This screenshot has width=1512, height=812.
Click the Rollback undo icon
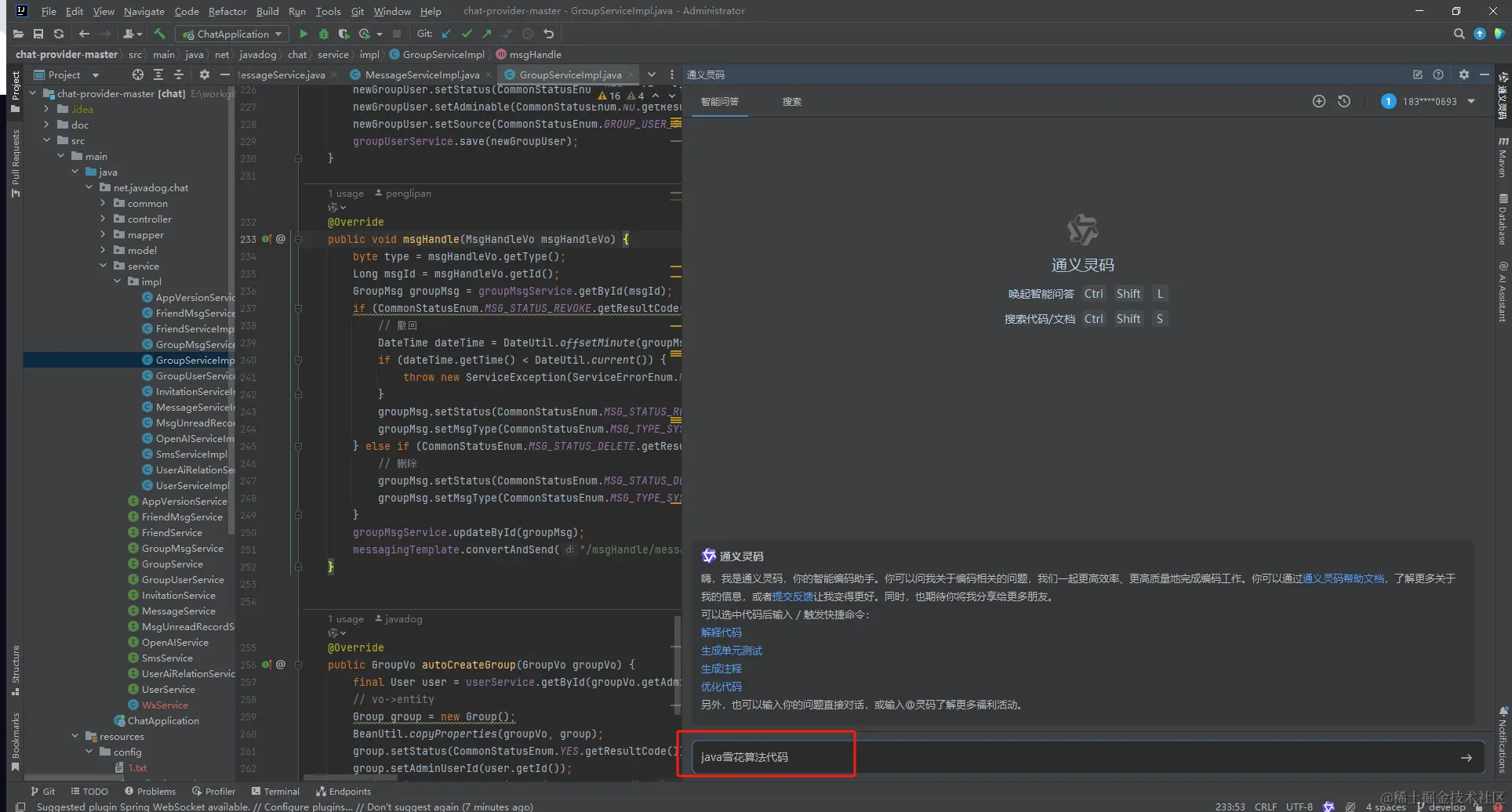click(548, 34)
